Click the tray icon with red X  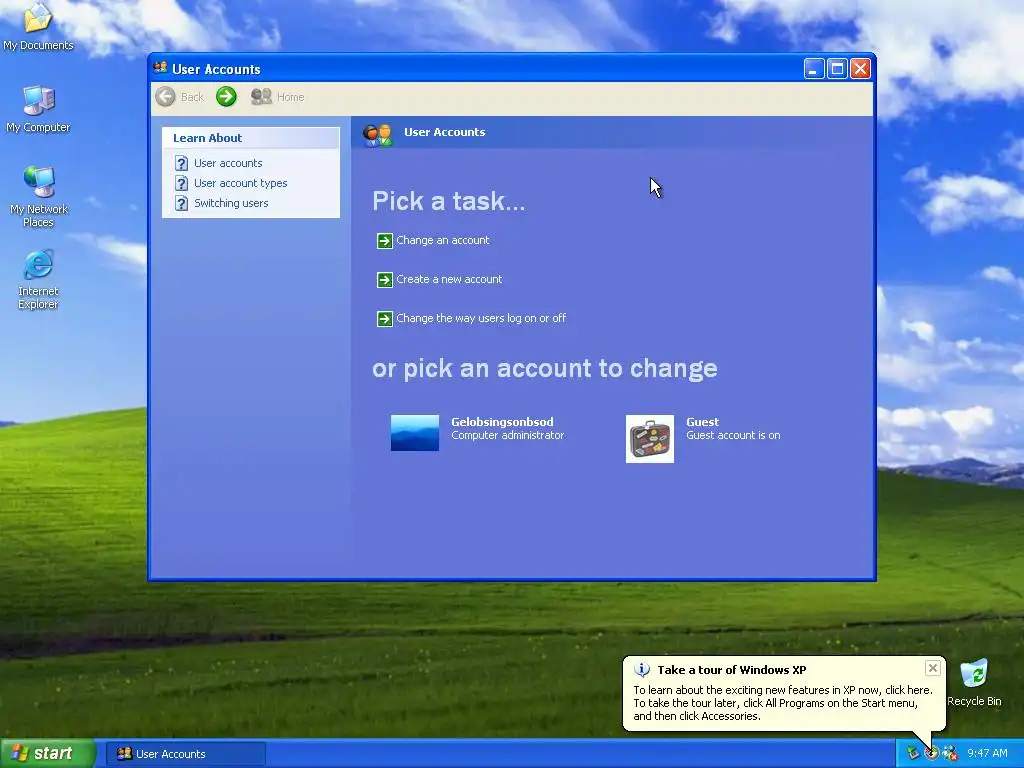tap(950, 754)
